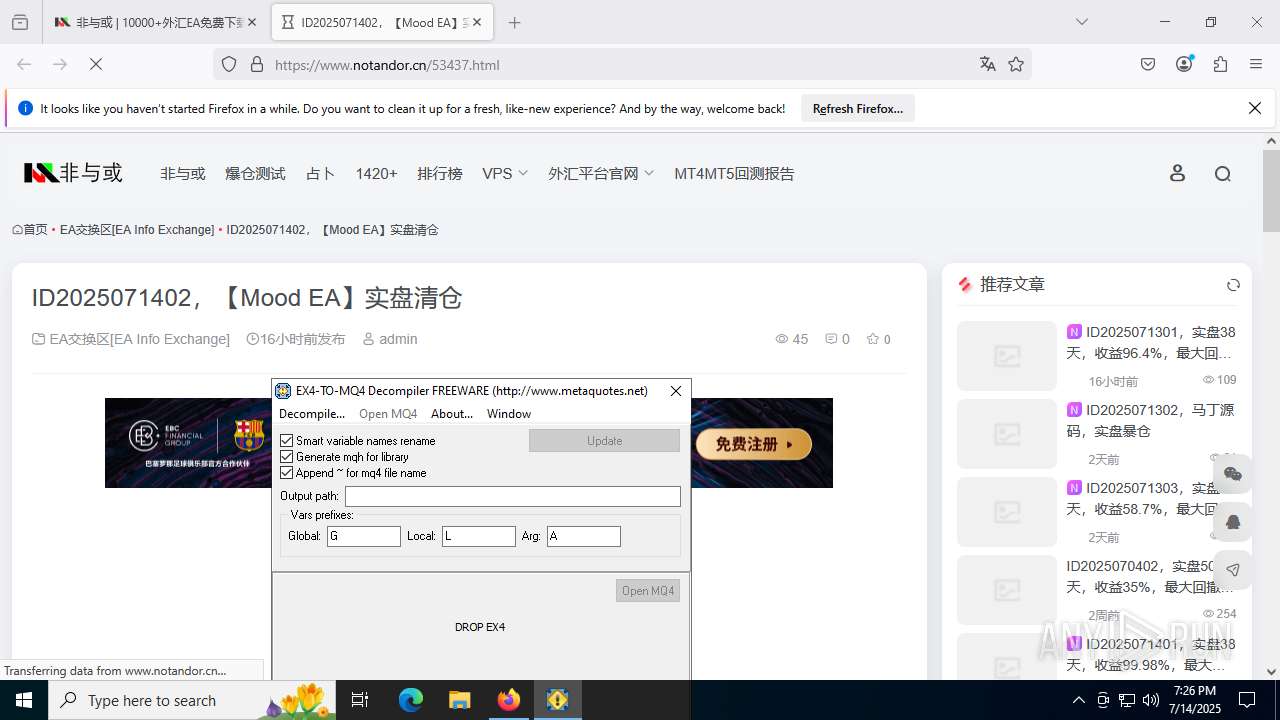This screenshot has width=1280, height=720.
Task: Toggle Generate mqh for library checkbox
Action: click(x=287, y=456)
